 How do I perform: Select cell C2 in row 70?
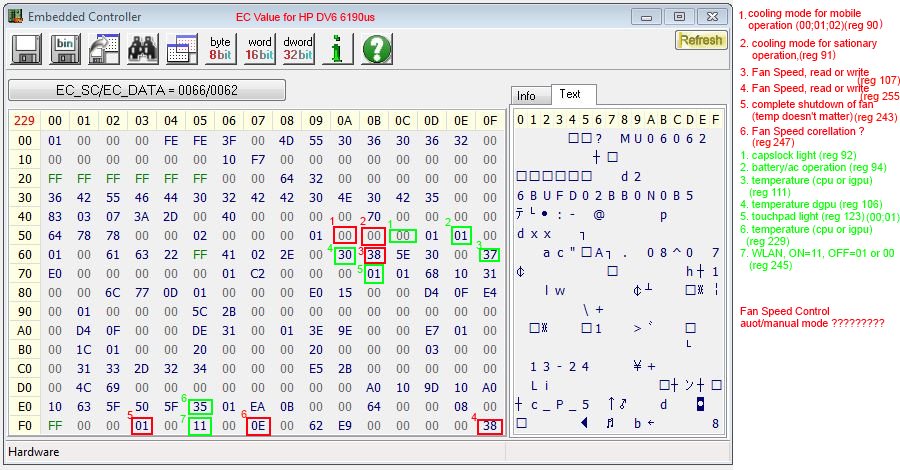(258, 274)
